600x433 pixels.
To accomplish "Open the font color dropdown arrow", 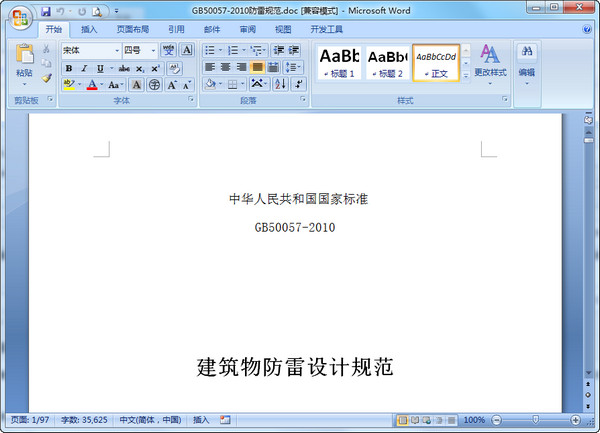I will [102, 85].
